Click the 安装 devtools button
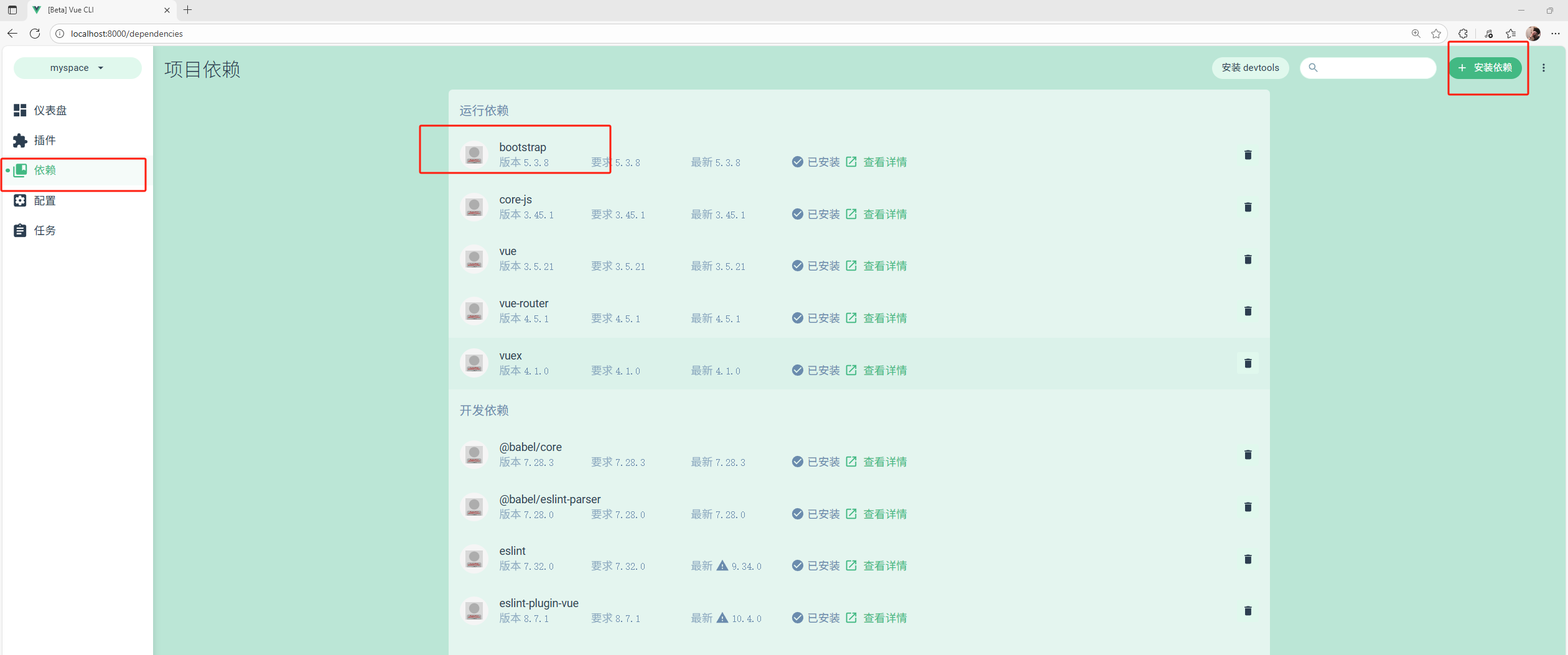Image resolution: width=1568 pixels, height=655 pixels. pyautogui.click(x=1250, y=68)
